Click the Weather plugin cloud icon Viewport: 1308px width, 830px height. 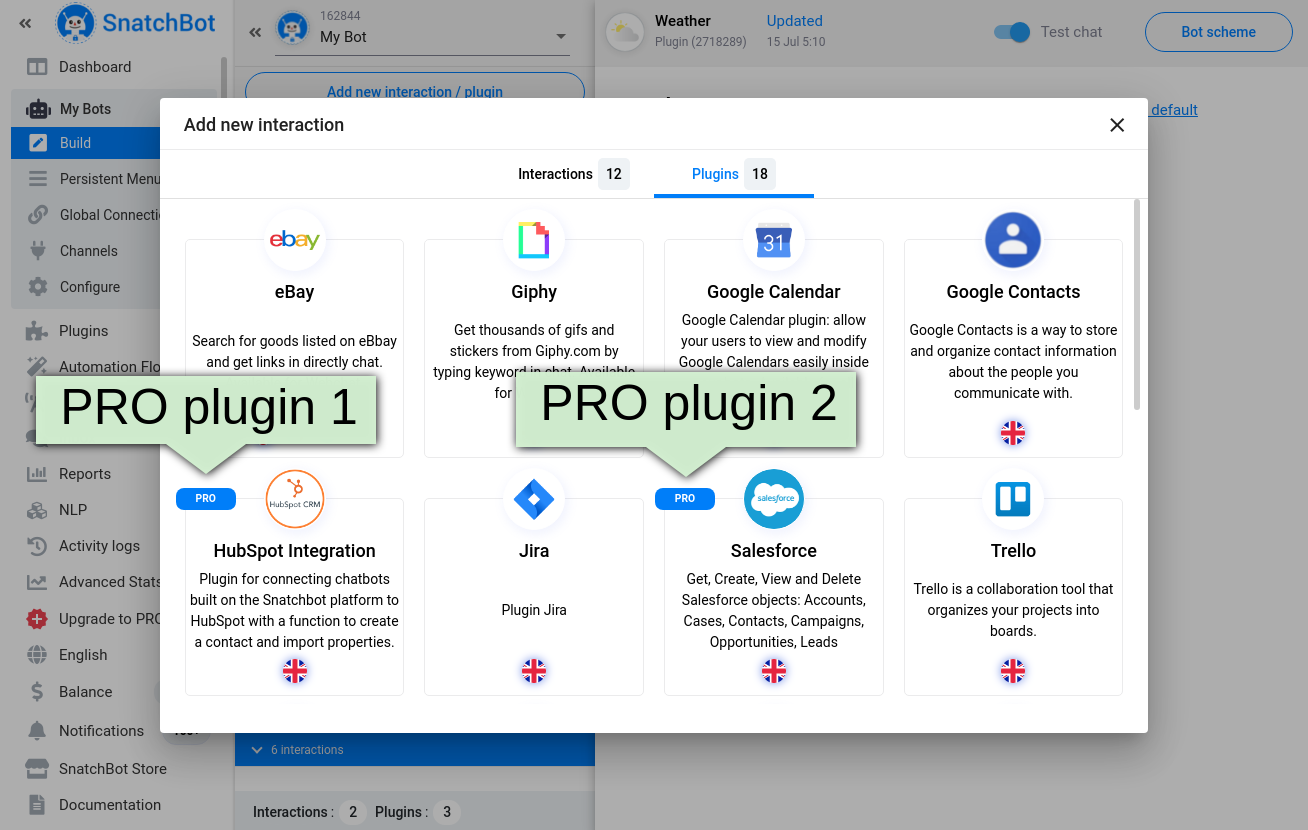pyautogui.click(x=626, y=32)
